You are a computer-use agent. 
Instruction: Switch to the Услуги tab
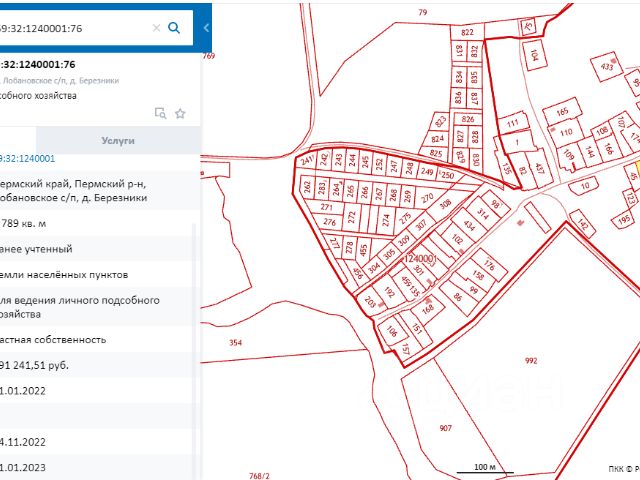click(x=118, y=141)
